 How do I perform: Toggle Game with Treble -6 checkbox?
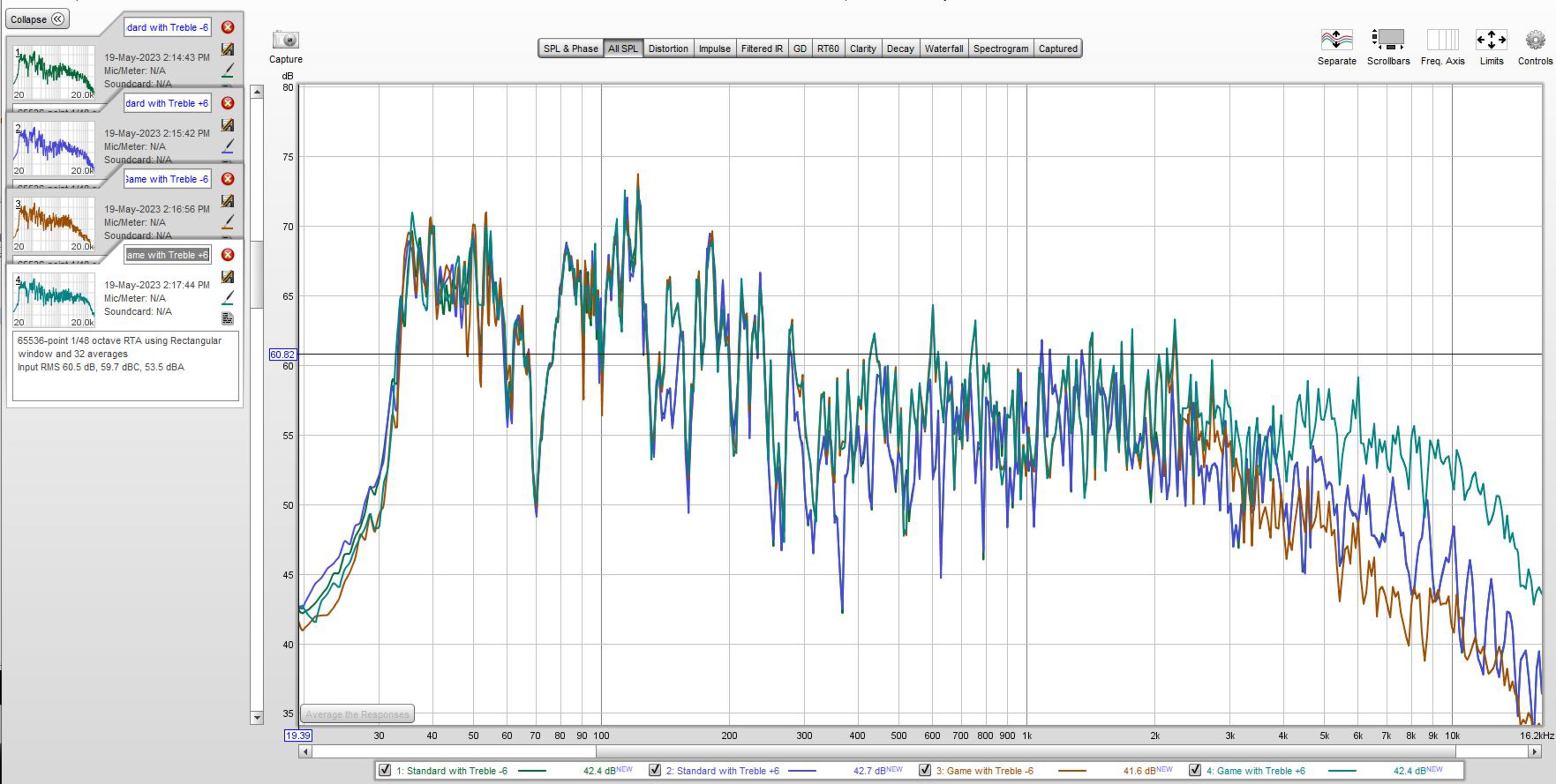point(924,770)
